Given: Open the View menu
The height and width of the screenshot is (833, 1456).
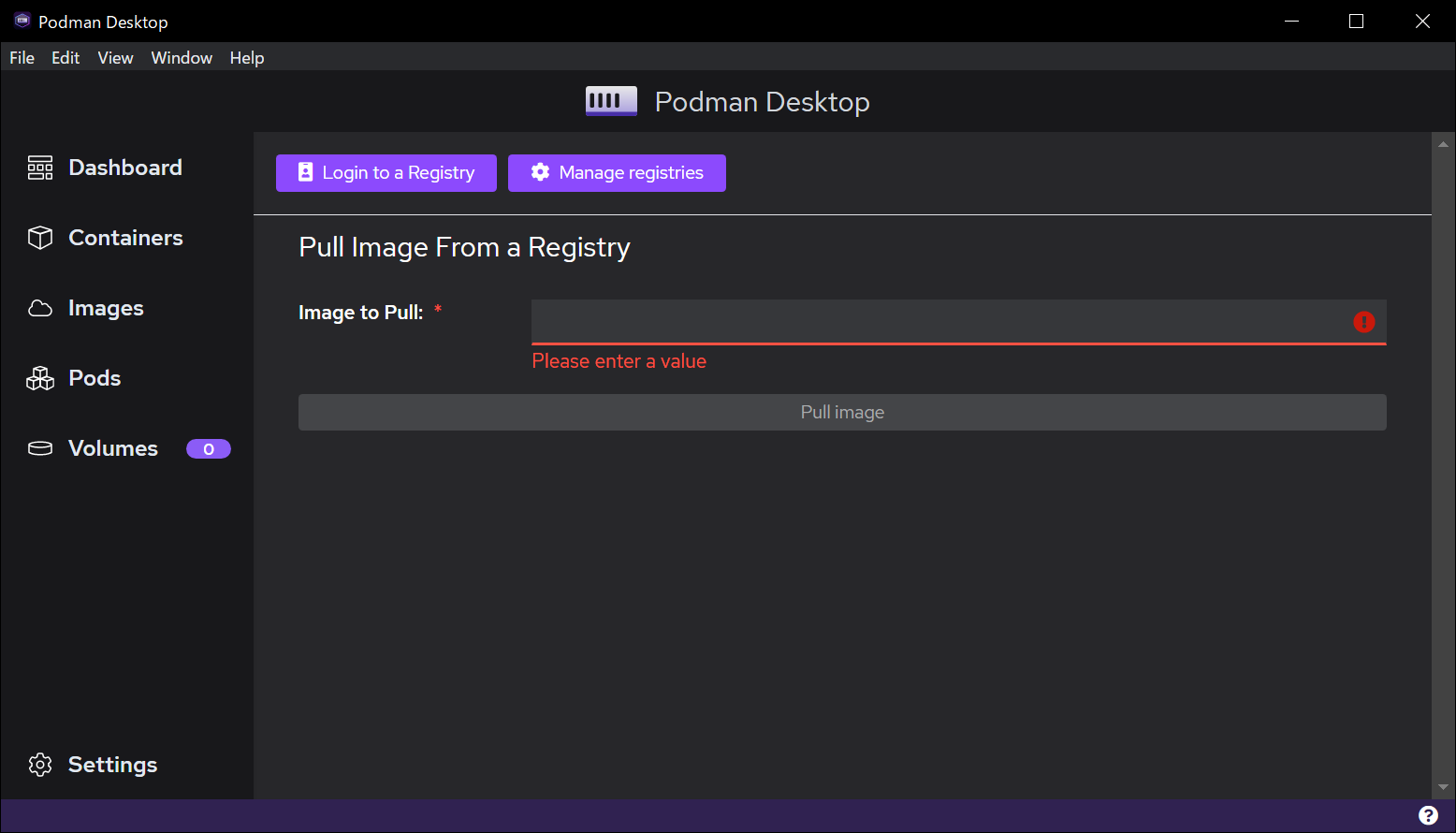Looking at the screenshot, I should 115,58.
